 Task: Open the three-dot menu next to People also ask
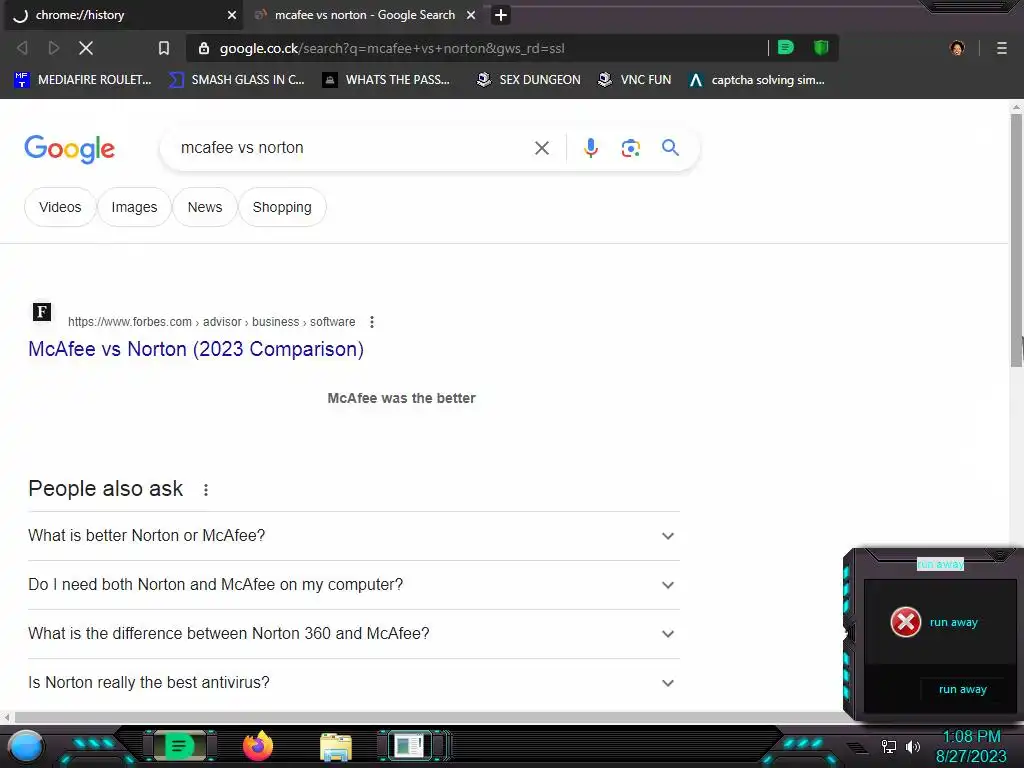[206, 490]
